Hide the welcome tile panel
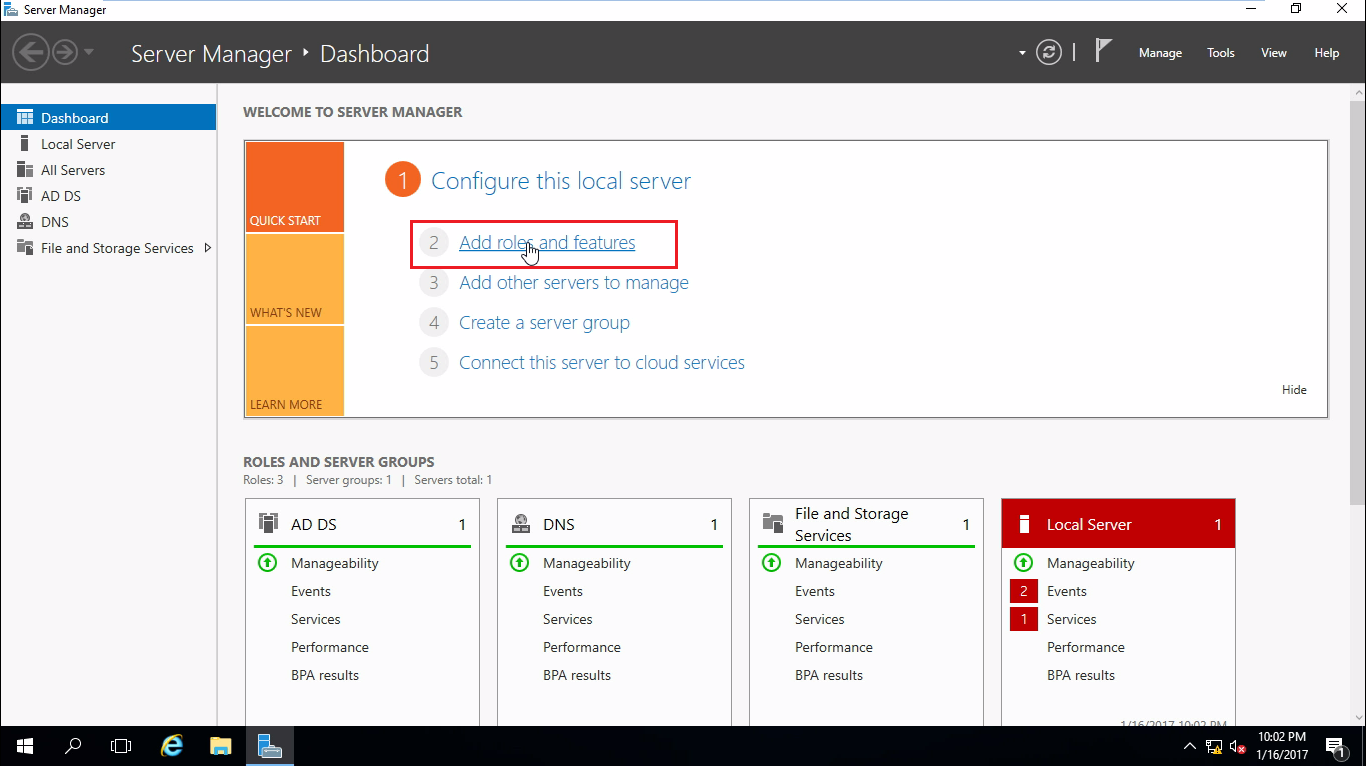This screenshot has width=1366, height=766. pos(1294,390)
